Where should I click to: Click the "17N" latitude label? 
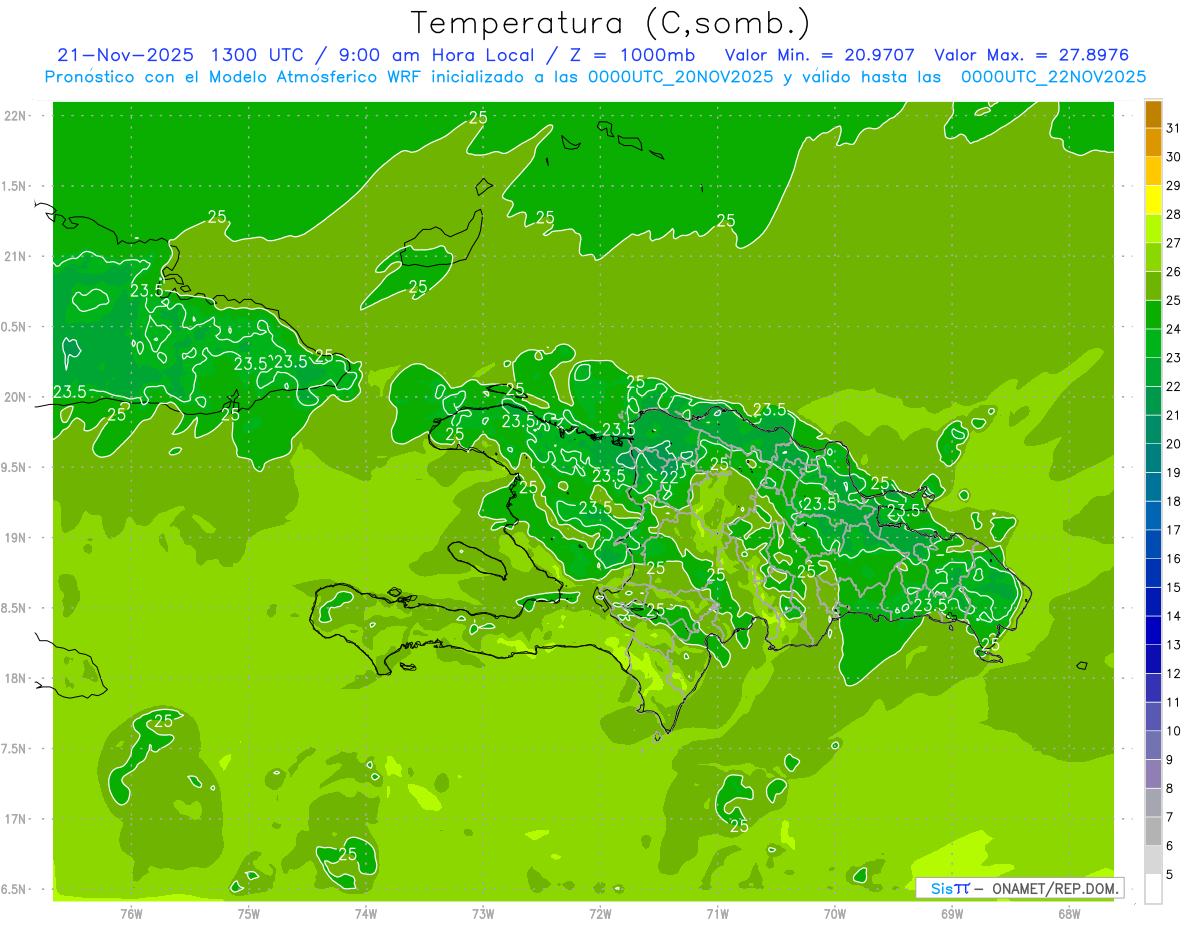point(17,819)
